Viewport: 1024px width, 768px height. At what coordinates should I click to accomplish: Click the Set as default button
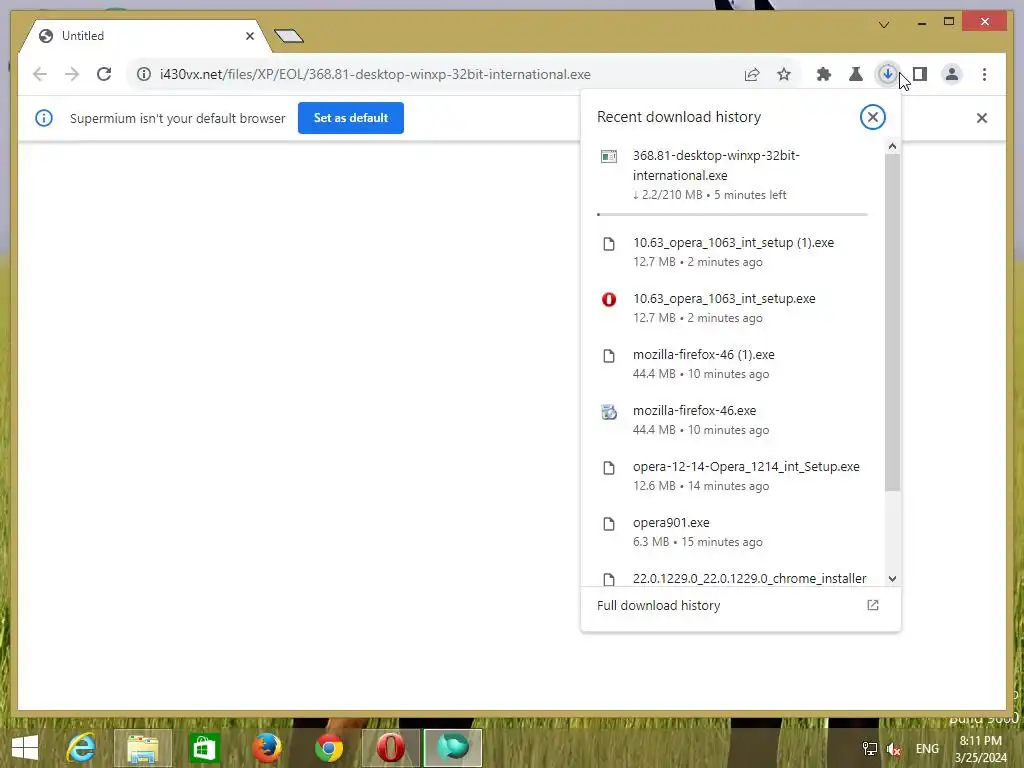[351, 118]
